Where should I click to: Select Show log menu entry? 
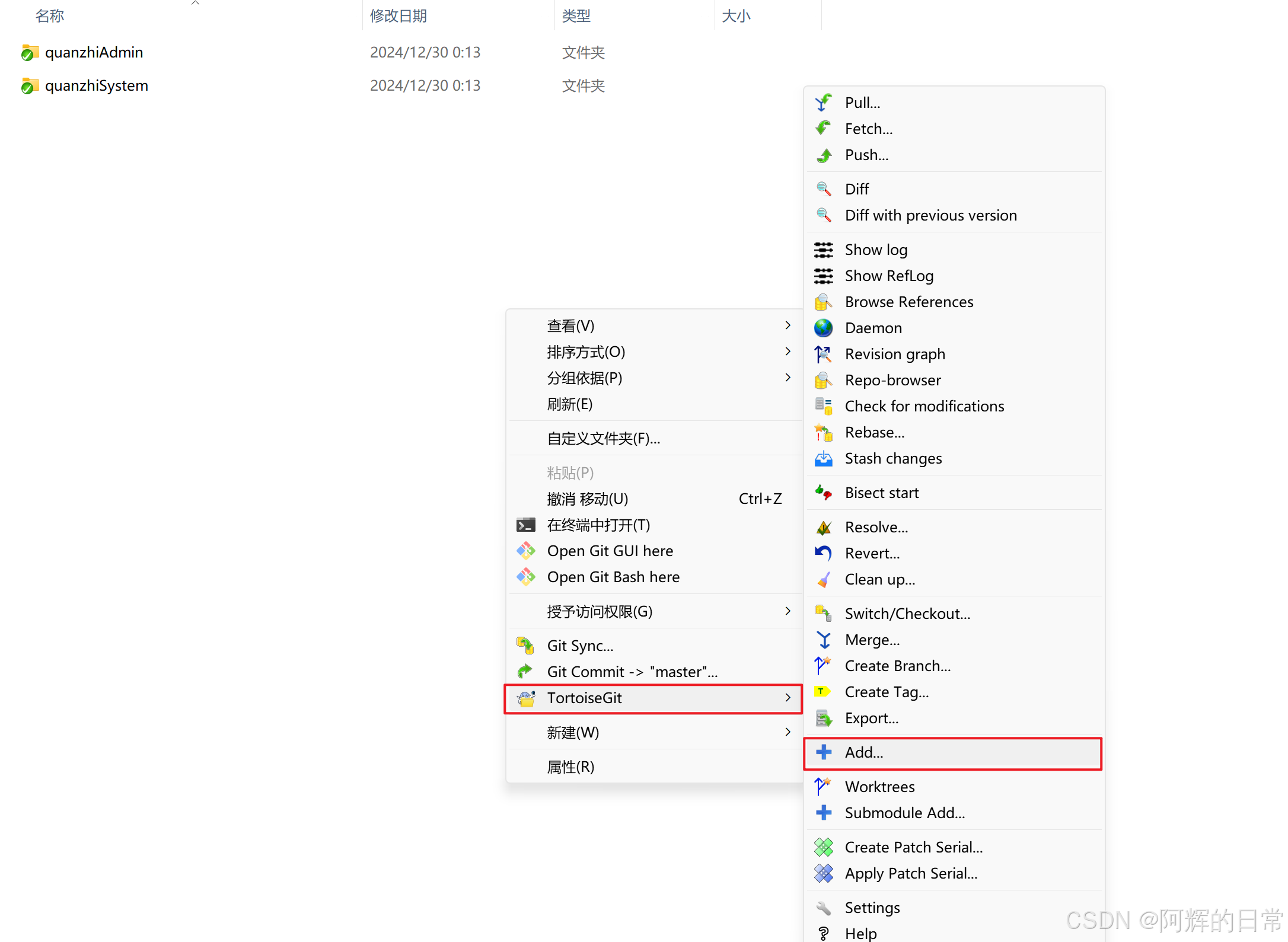pyautogui.click(x=875, y=250)
